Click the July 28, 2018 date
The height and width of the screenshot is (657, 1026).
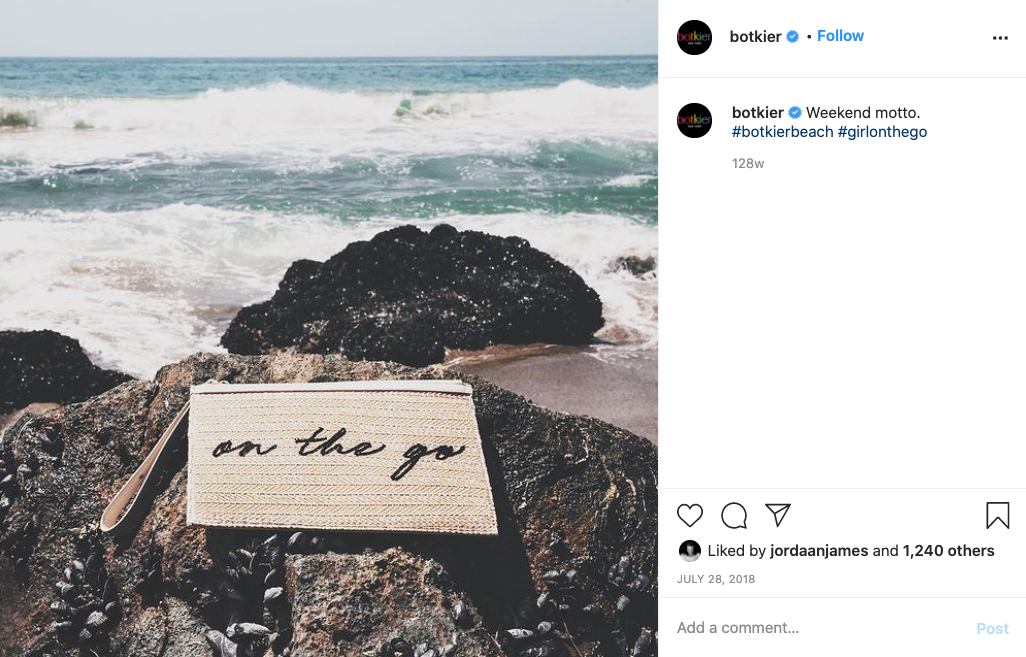click(x=716, y=579)
